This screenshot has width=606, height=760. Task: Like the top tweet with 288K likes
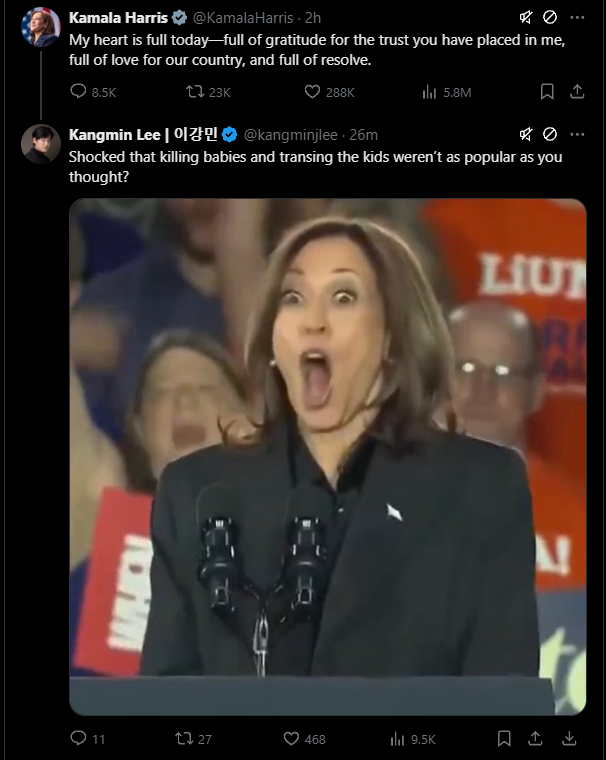[312, 92]
